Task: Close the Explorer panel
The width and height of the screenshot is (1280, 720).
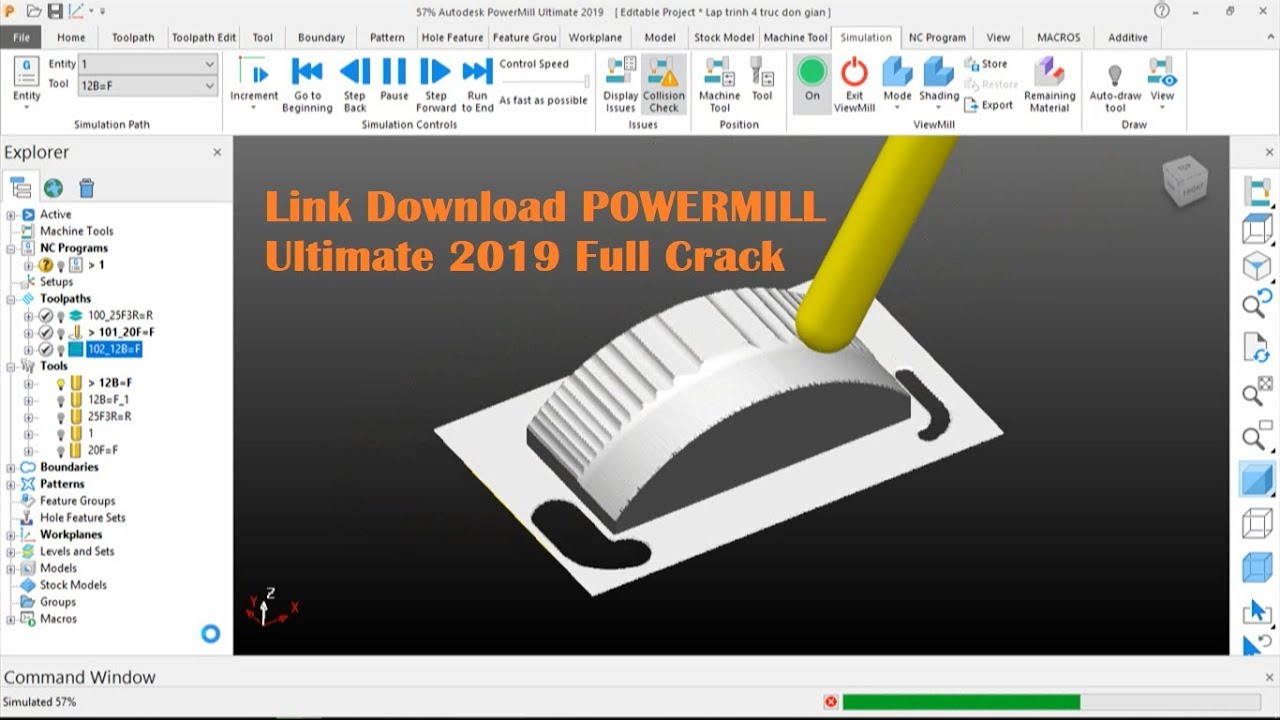Action: (x=217, y=152)
